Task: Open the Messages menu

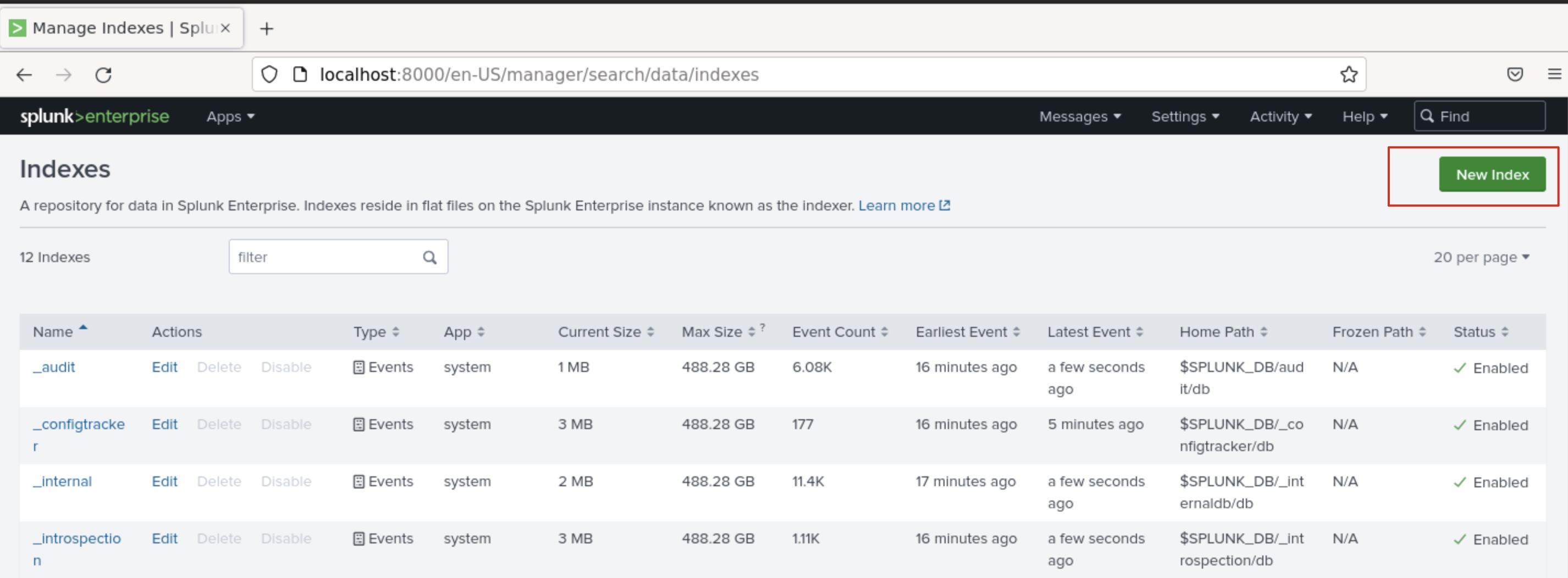Action: pyautogui.click(x=1080, y=117)
